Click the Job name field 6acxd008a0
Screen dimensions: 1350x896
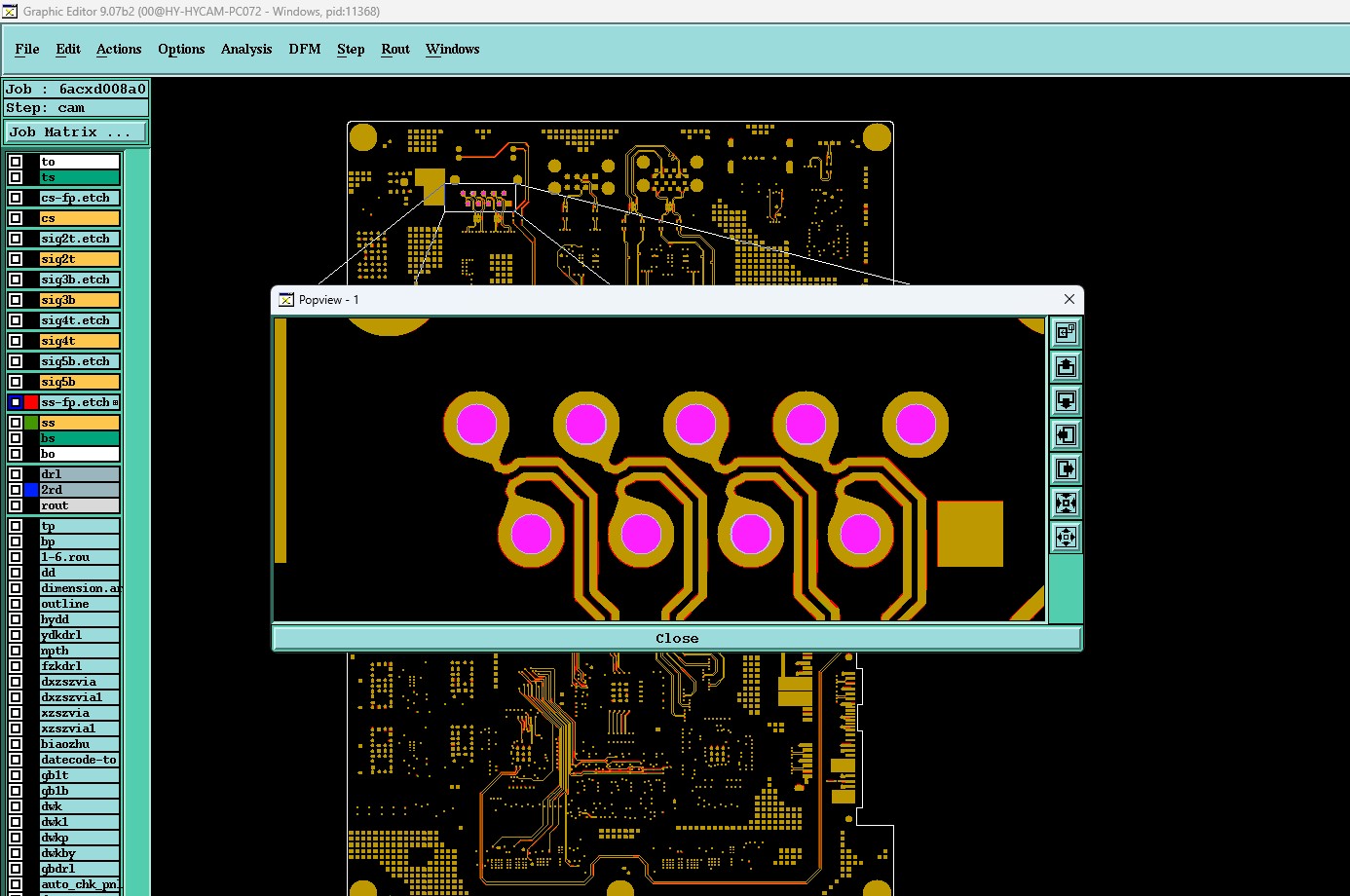coord(77,89)
